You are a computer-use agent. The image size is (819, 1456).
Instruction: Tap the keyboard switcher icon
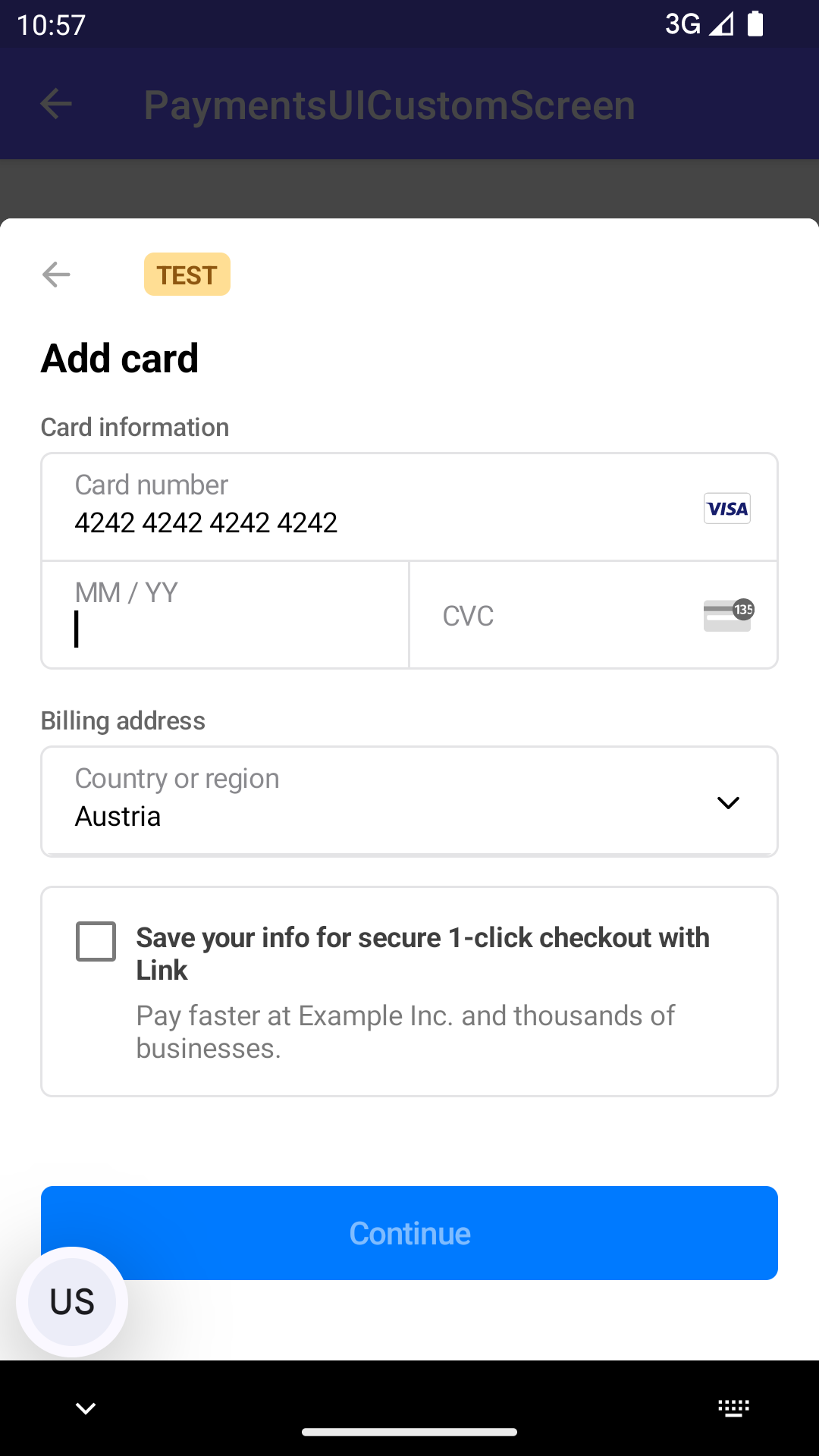(733, 1408)
